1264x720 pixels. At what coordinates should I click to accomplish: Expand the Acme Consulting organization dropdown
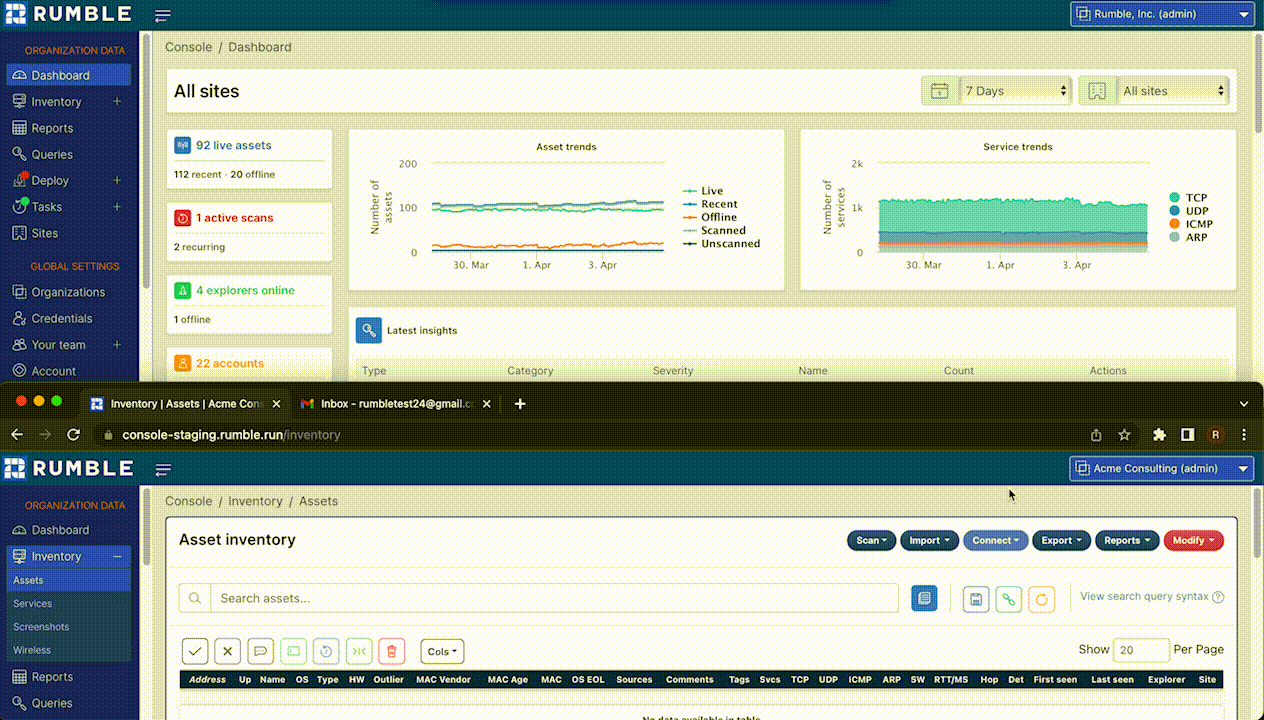click(x=1160, y=468)
